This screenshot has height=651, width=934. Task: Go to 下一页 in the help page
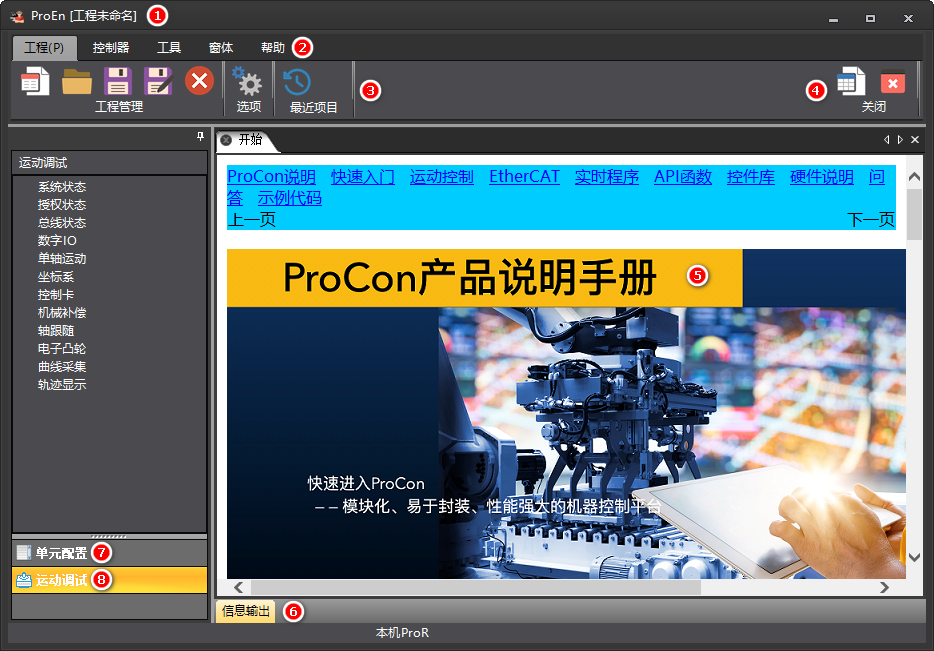tap(871, 220)
